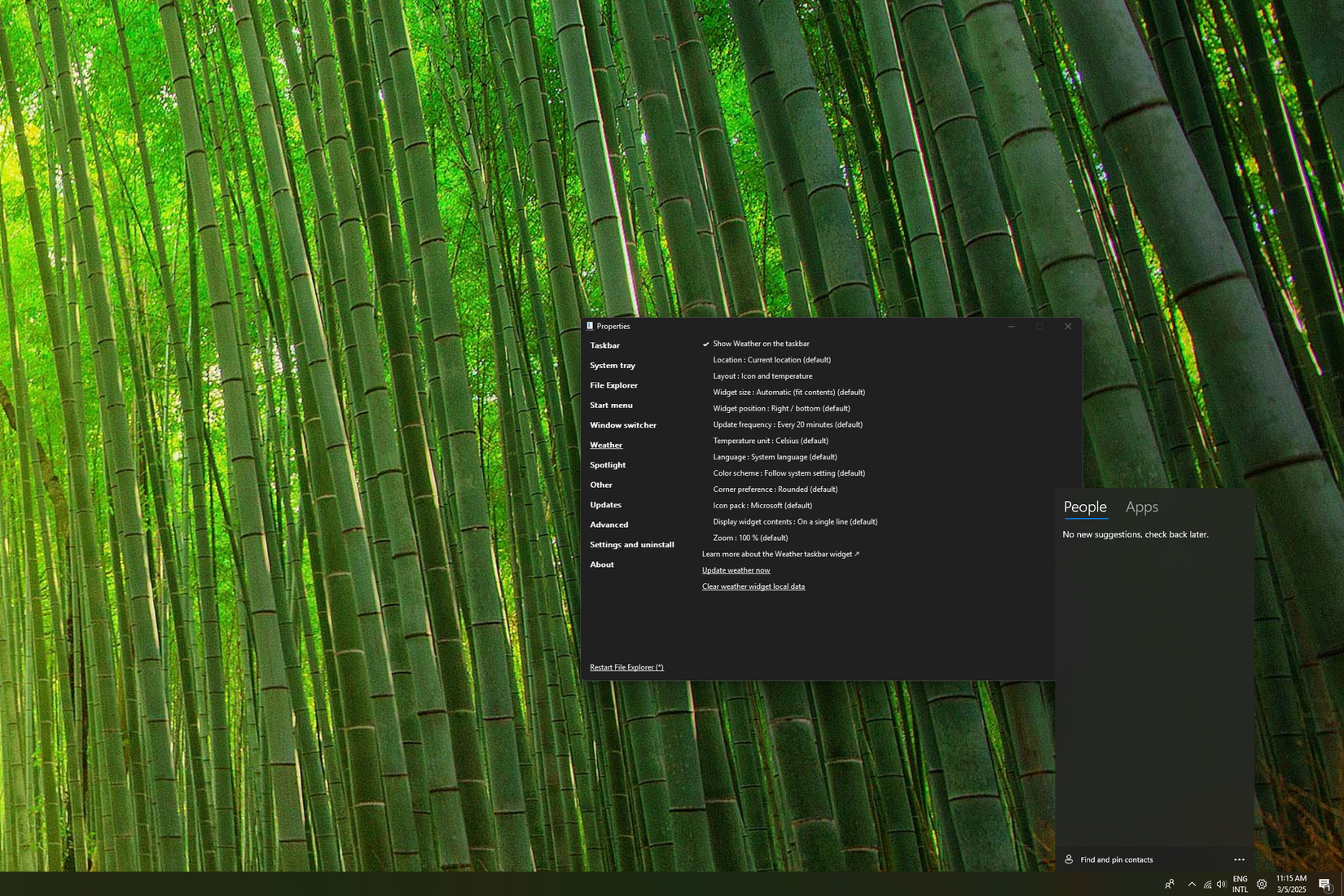Open the settings gear in the system tray
The width and height of the screenshot is (1344, 896).
coord(1262,884)
